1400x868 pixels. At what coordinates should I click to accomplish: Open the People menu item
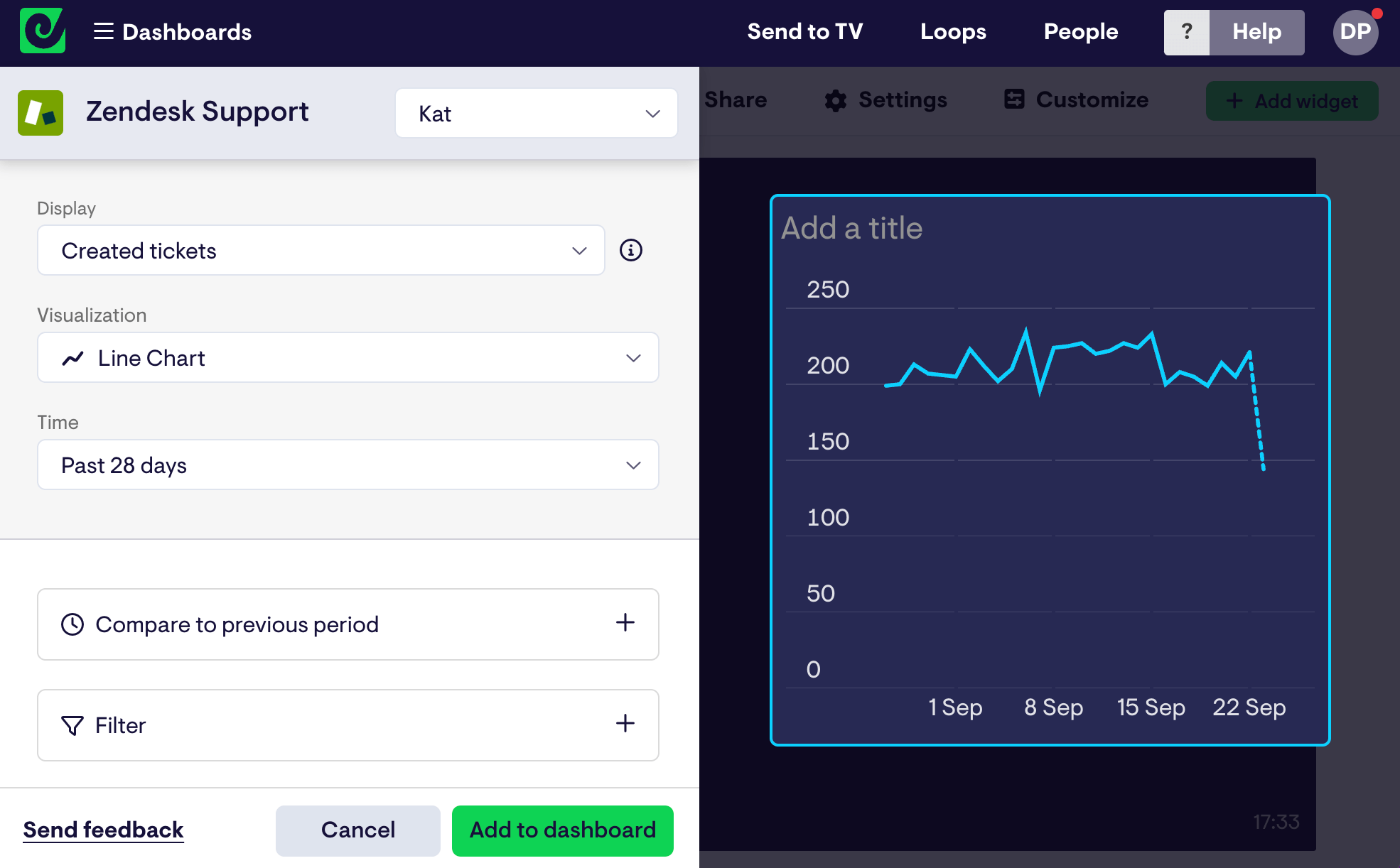[x=1079, y=31]
